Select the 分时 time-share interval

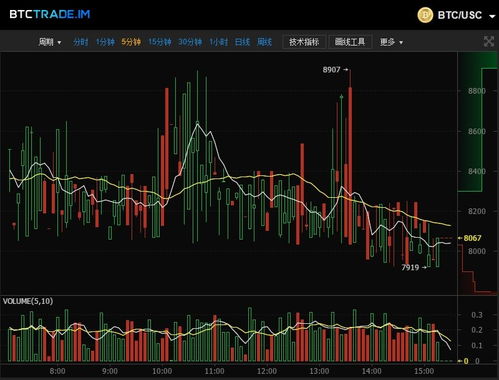[x=81, y=42]
